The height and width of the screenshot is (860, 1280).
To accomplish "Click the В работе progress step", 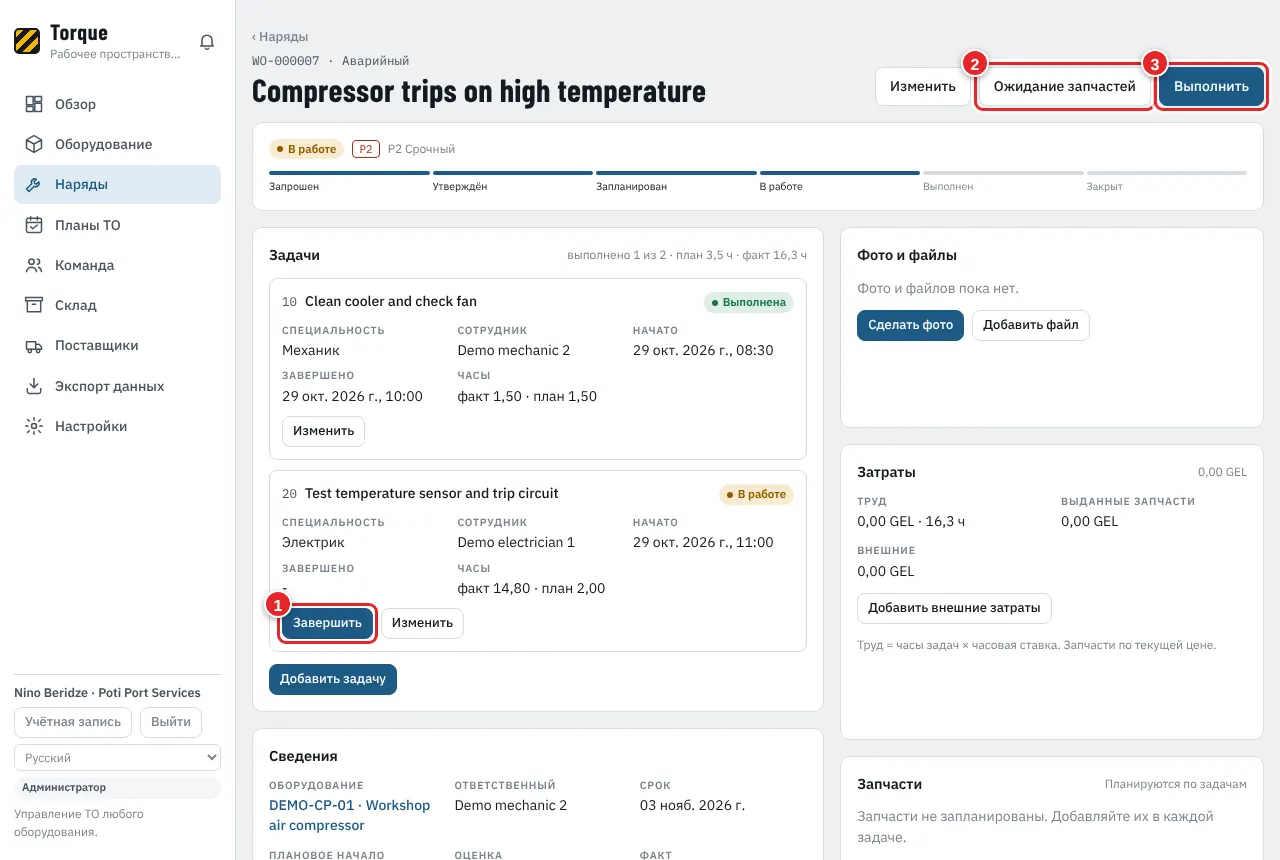I will coord(840,181).
